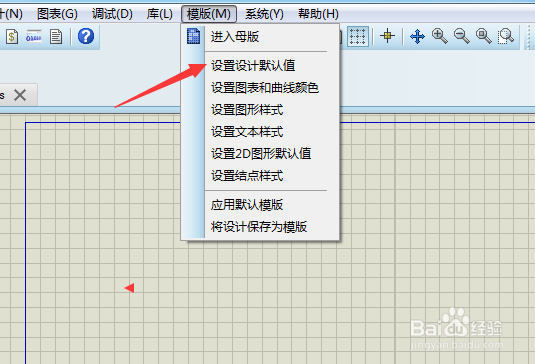The width and height of the screenshot is (535, 364).
Task: Open the 帮助(H) menu
Action: (x=318, y=14)
